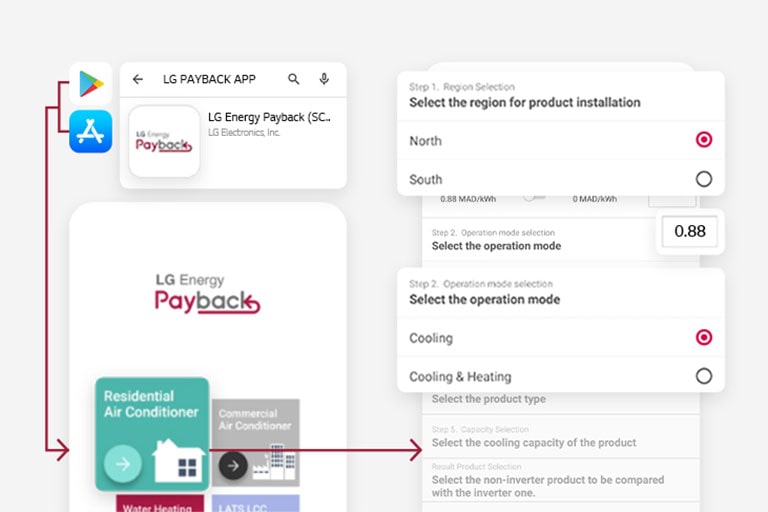Click the 0.88 rate value field

[689, 232]
